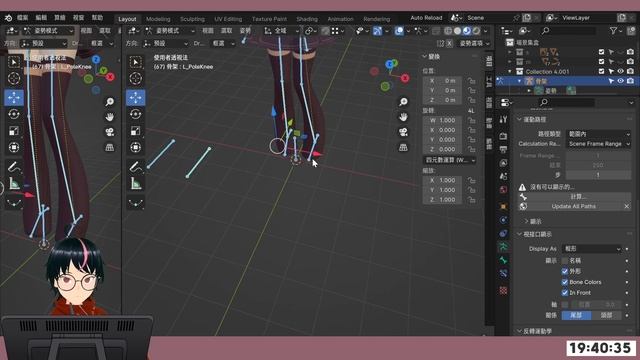Select the Move tool in right viewport toolbar
640x360 pixels.
[136, 98]
